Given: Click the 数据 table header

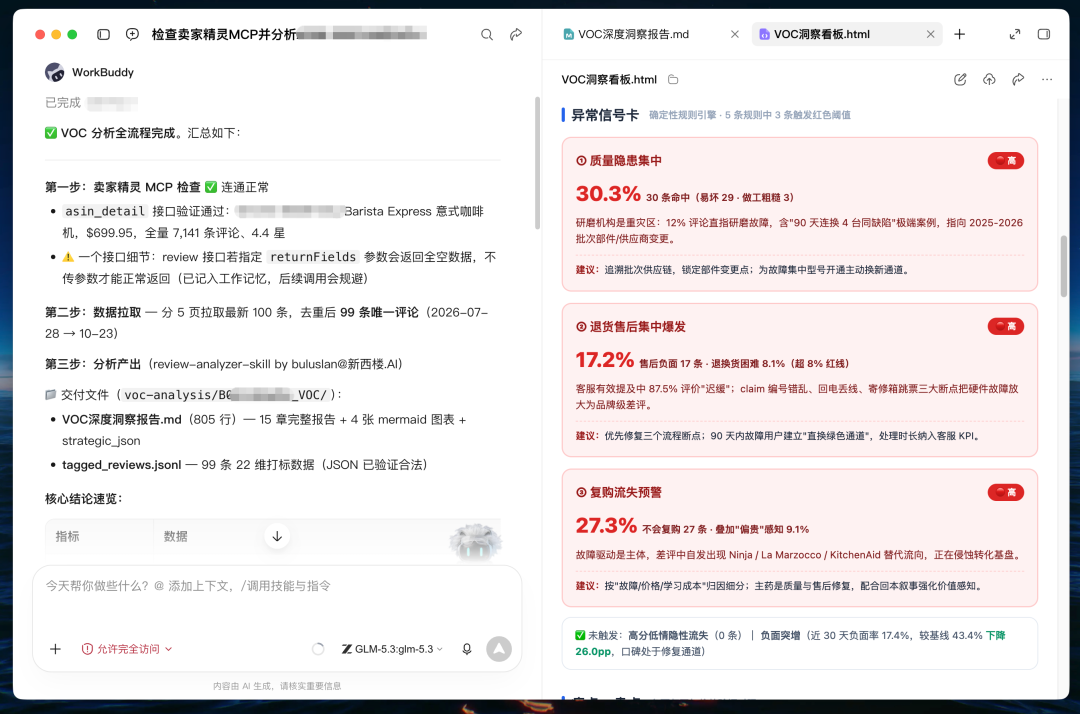Looking at the screenshot, I should [176, 536].
